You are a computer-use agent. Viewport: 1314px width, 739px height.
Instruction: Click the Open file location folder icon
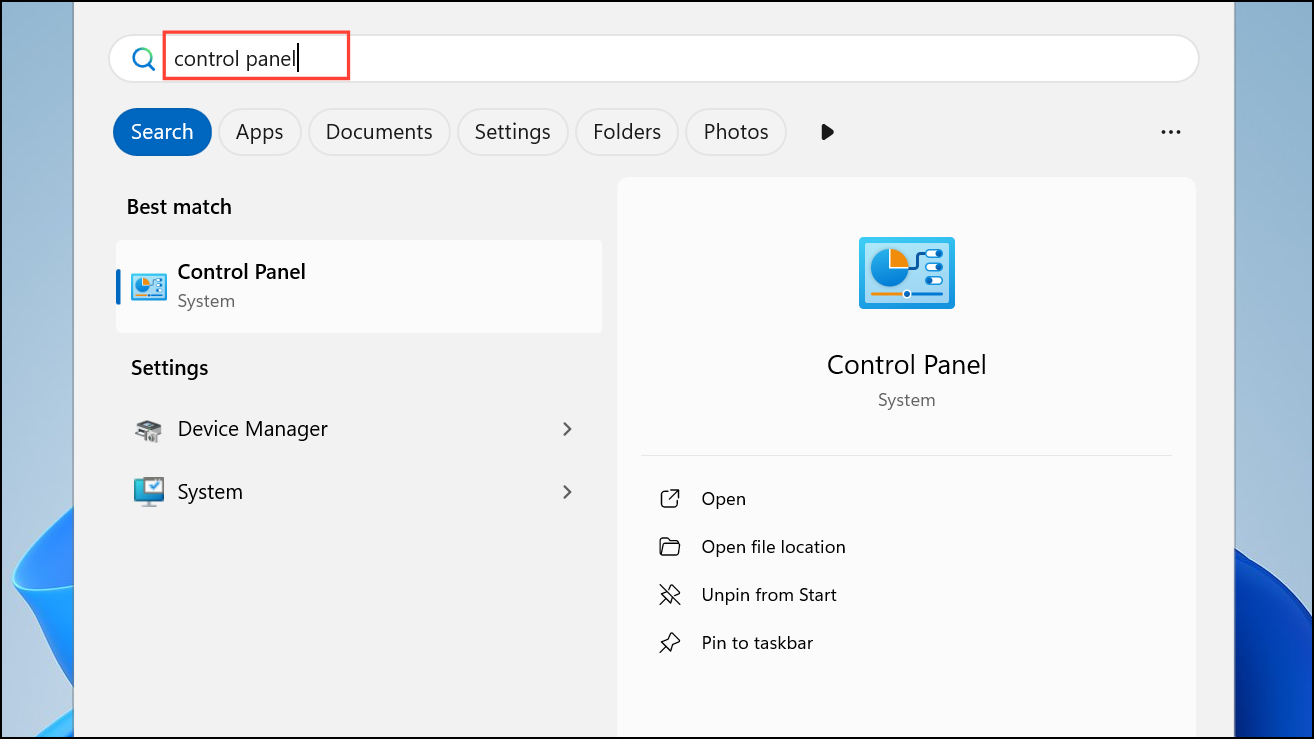[x=670, y=547]
